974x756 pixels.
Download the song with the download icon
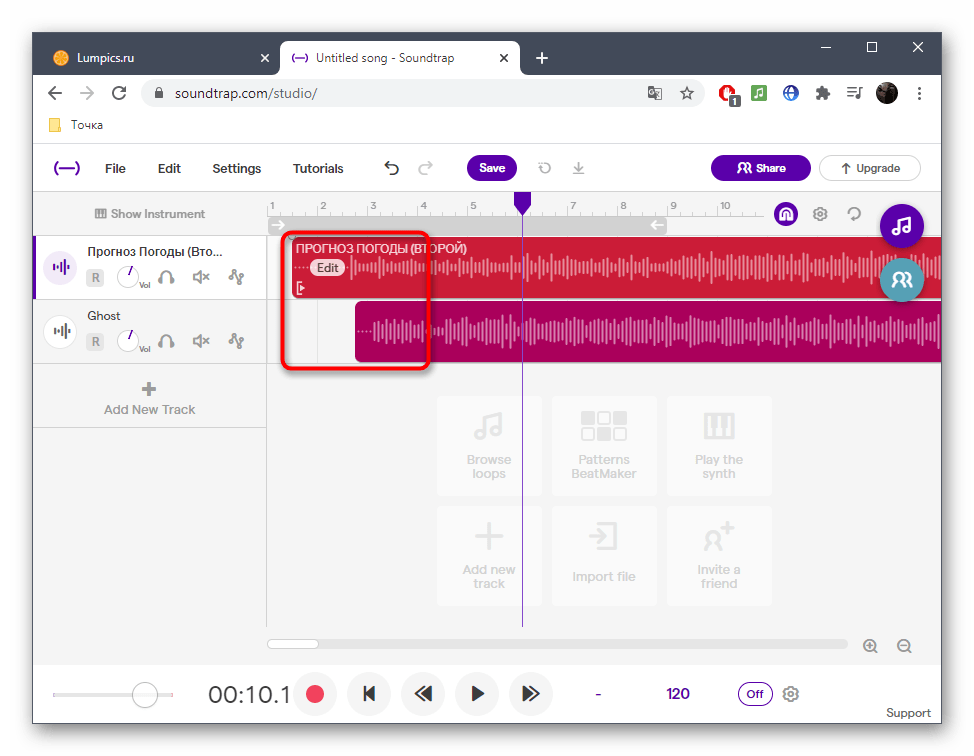[x=578, y=168]
